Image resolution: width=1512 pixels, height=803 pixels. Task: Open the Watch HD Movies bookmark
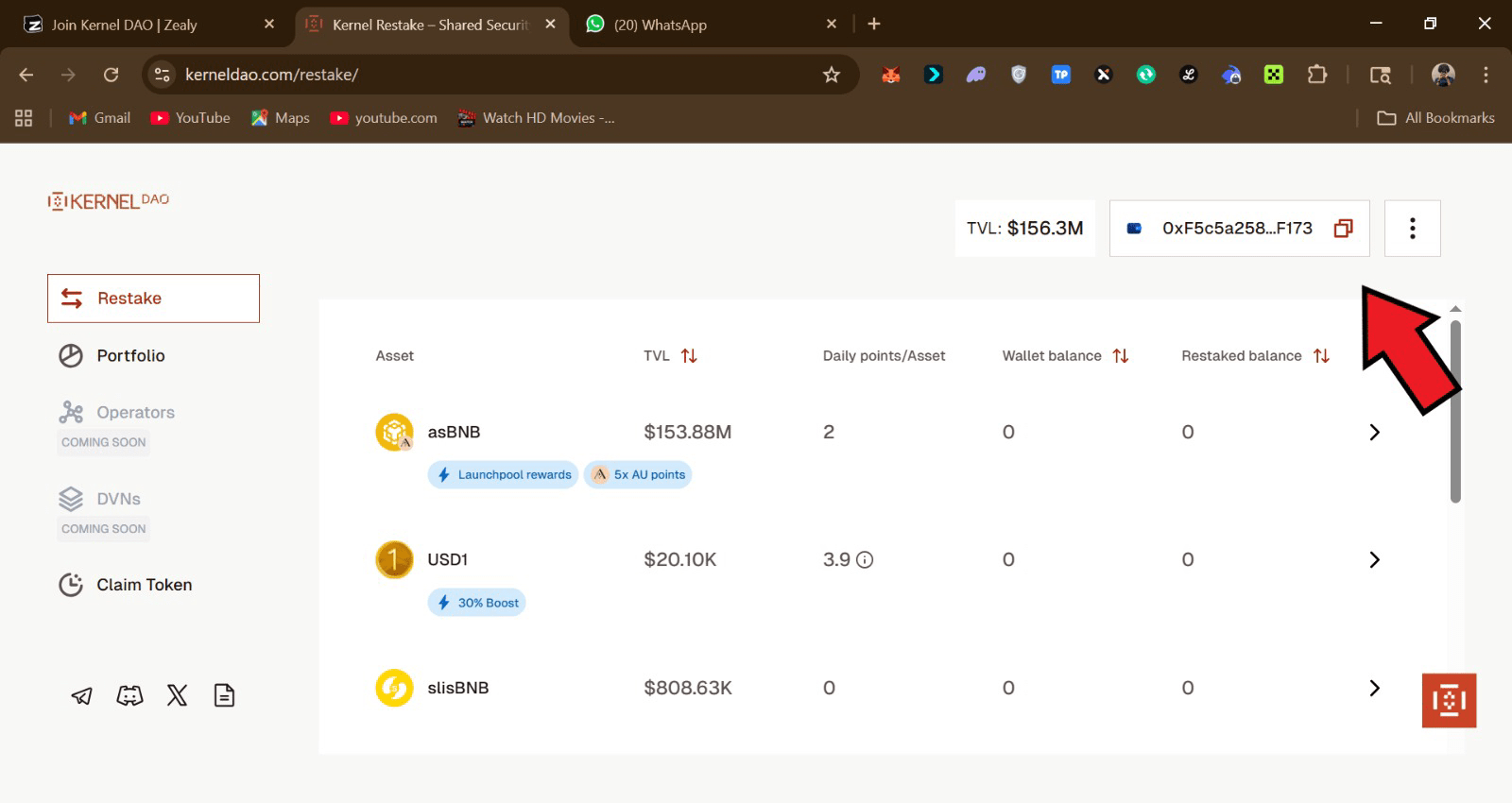pyautogui.click(x=536, y=118)
